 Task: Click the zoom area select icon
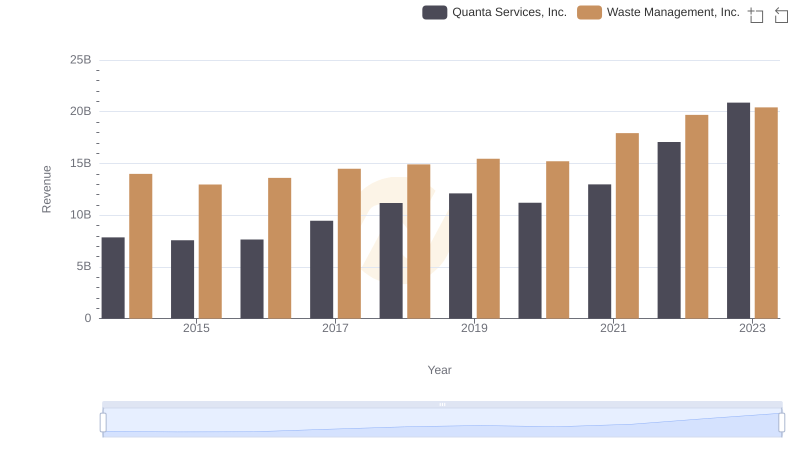point(756,15)
